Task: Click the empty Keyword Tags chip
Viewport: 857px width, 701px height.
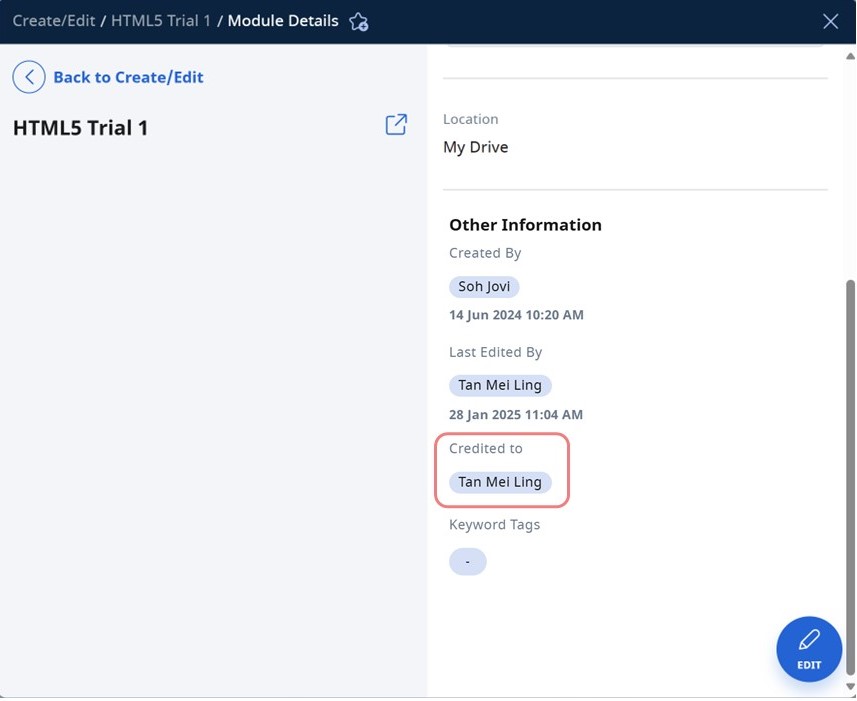Action: pyautogui.click(x=467, y=562)
